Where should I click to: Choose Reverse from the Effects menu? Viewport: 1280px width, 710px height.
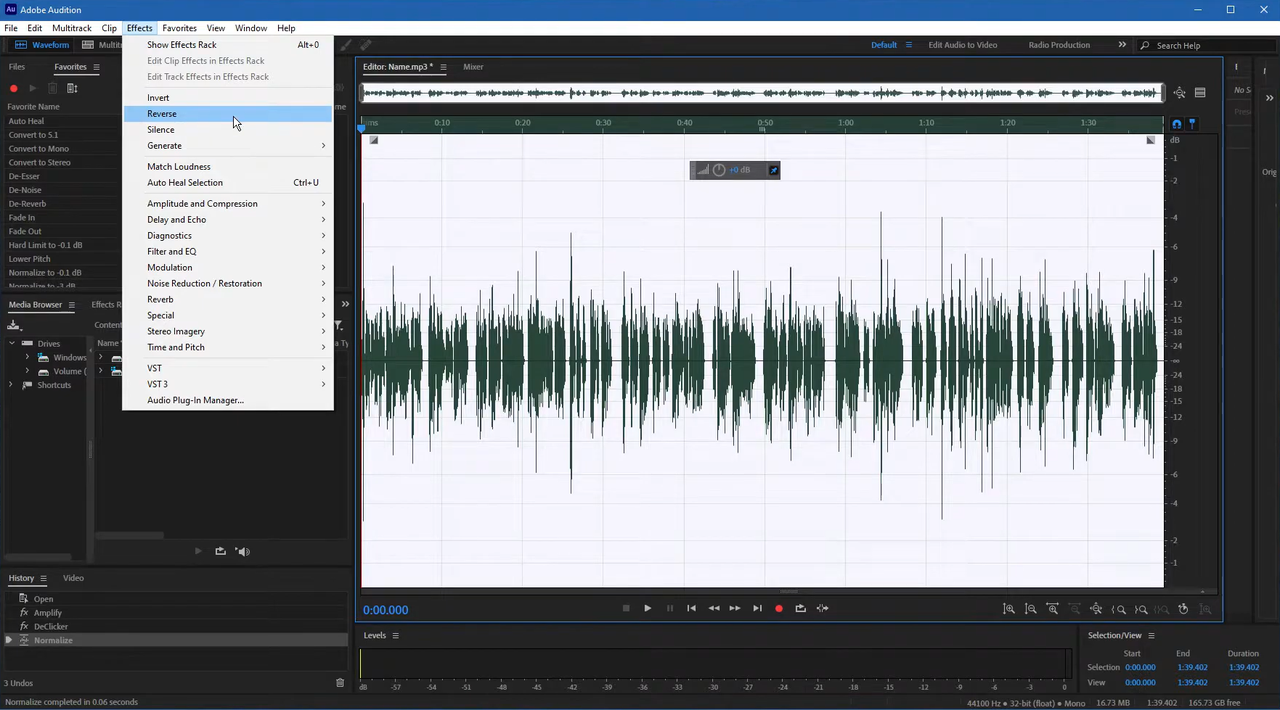[162, 114]
